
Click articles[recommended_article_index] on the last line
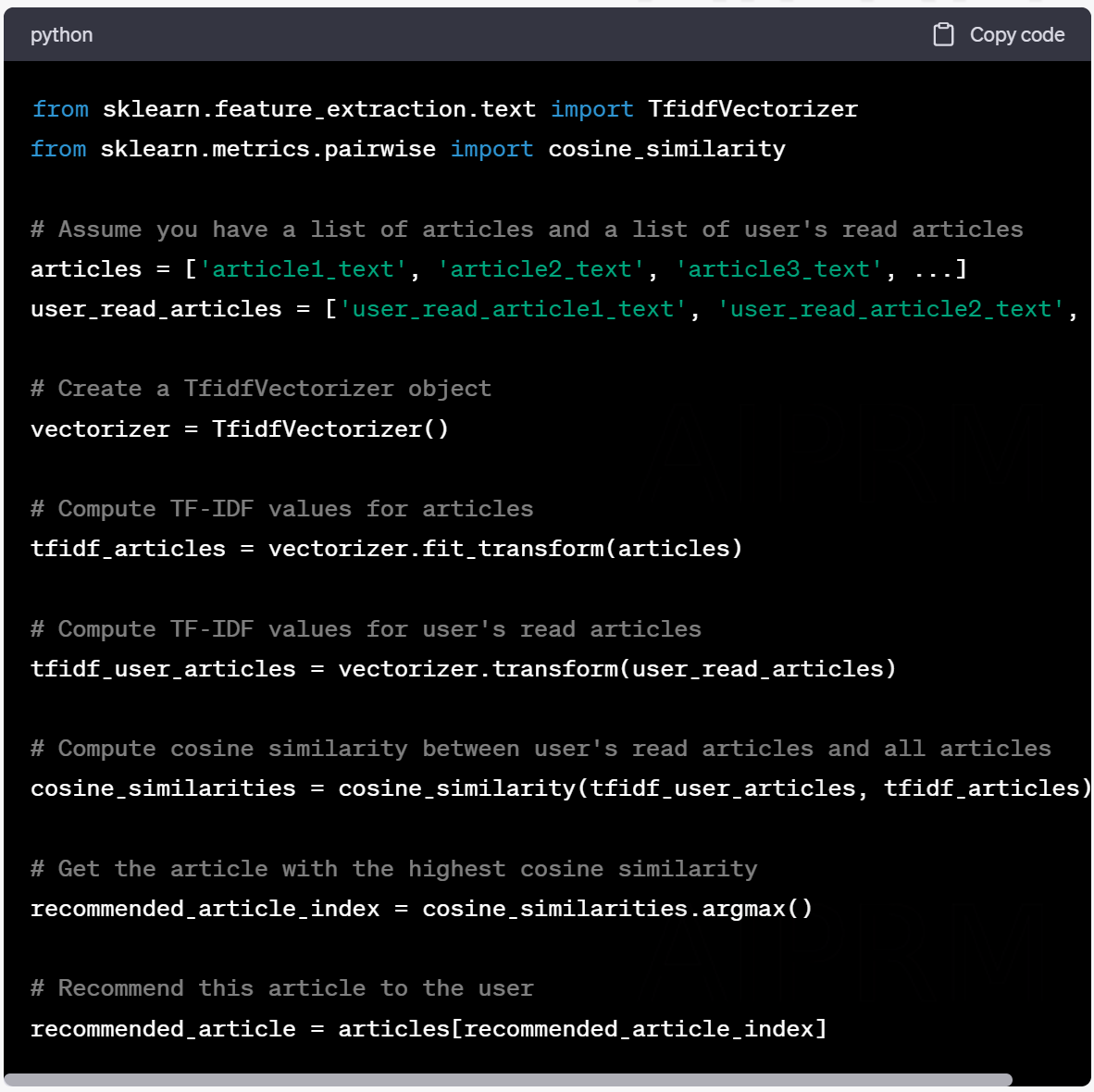point(582,1029)
